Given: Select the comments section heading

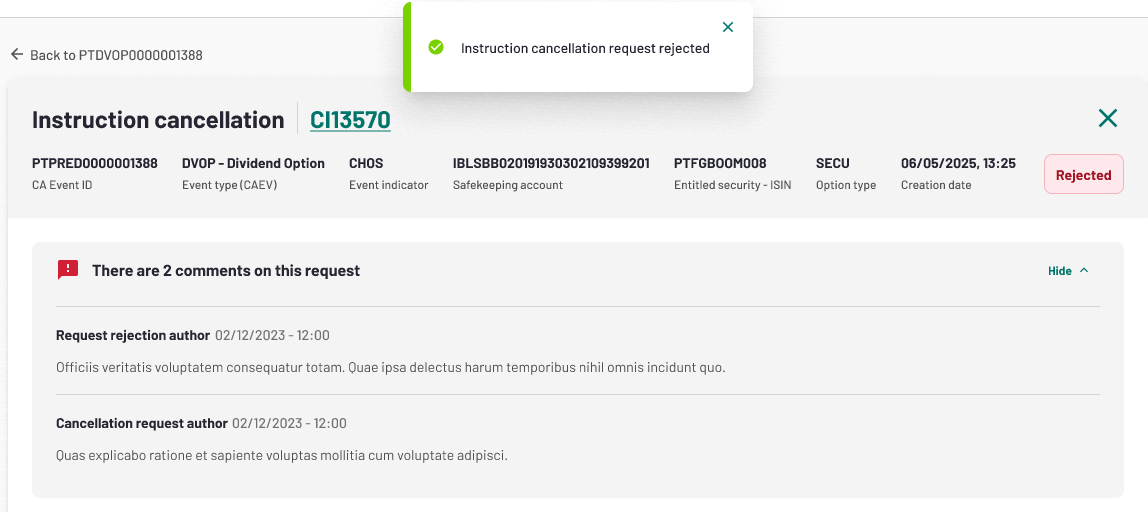Looking at the screenshot, I should point(226,270).
